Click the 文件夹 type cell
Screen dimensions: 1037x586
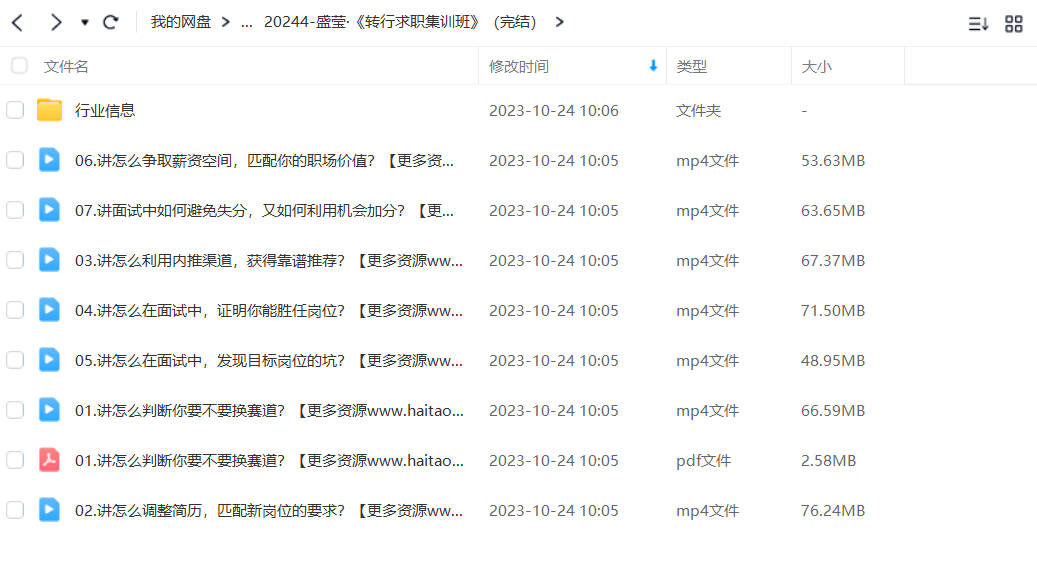click(x=698, y=110)
